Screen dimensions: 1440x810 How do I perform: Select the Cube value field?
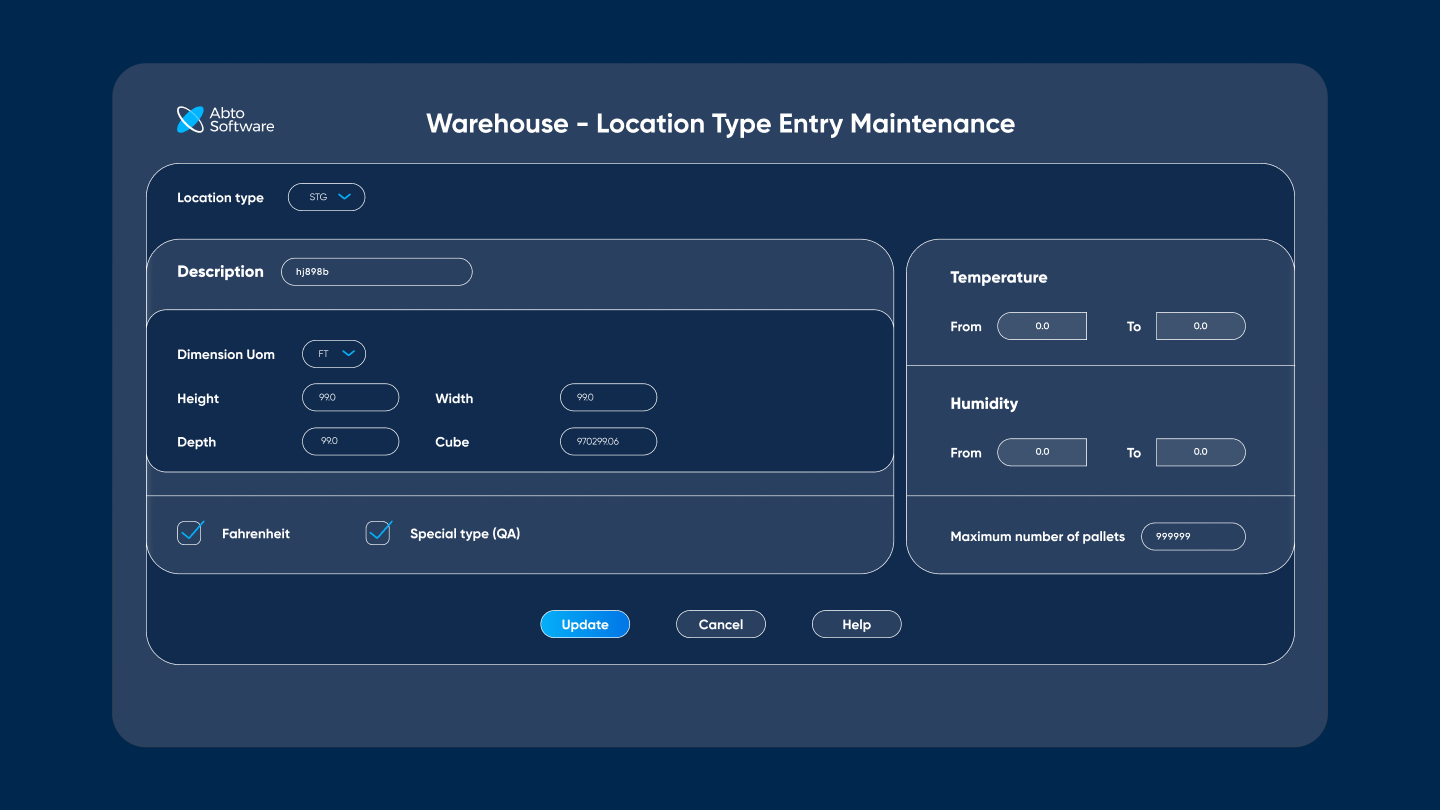point(608,441)
